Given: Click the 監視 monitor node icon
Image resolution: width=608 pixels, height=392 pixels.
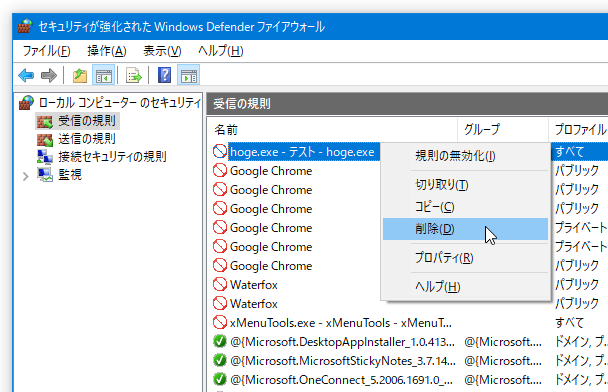Looking at the screenshot, I should [45, 174].
